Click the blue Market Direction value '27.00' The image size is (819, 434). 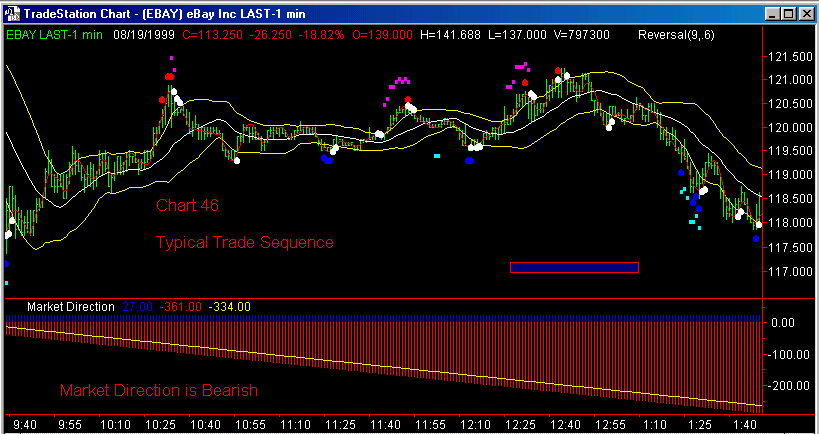[137, 307]
